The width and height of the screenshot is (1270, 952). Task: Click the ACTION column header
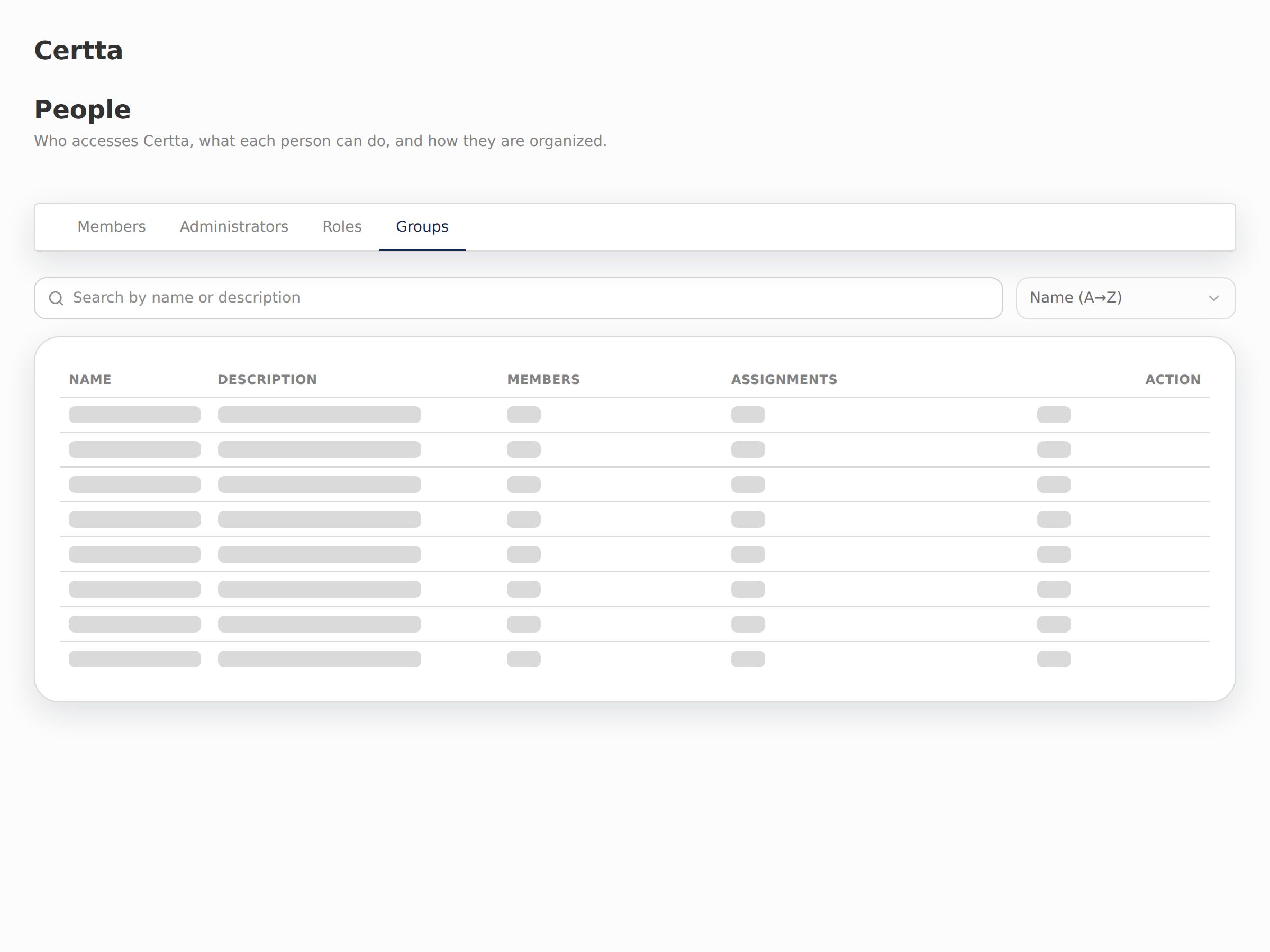pyautogui.click(x=1173, y=379)
